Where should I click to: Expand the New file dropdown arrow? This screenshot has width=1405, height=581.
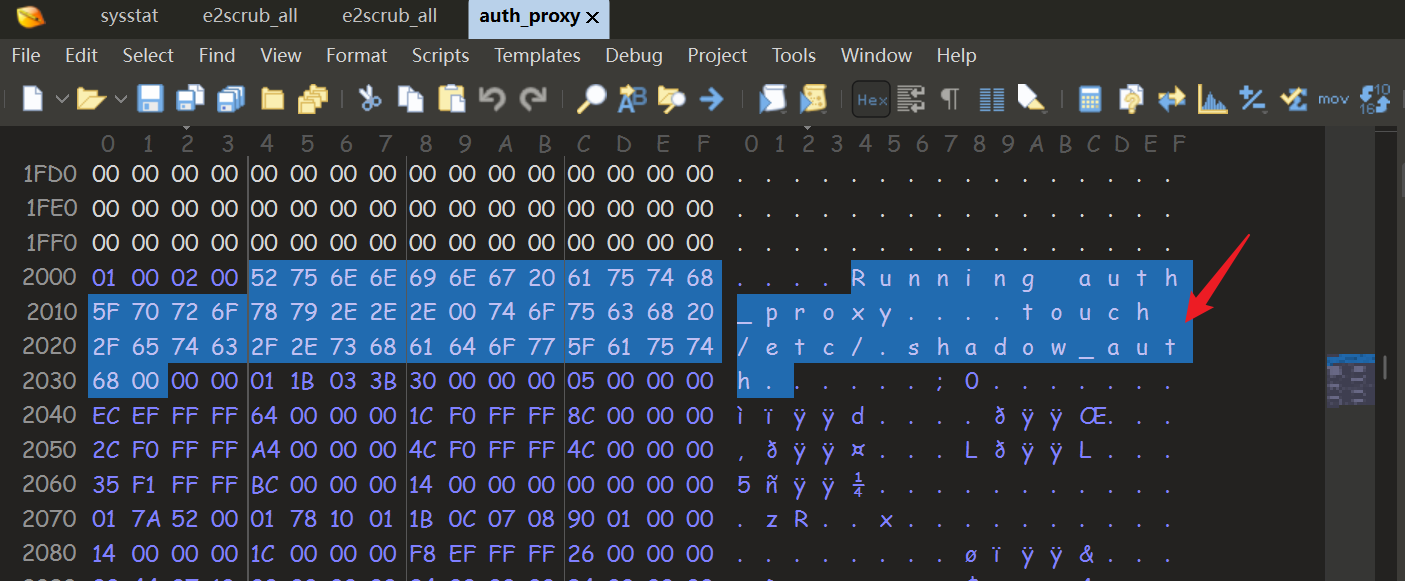[61, 98]
